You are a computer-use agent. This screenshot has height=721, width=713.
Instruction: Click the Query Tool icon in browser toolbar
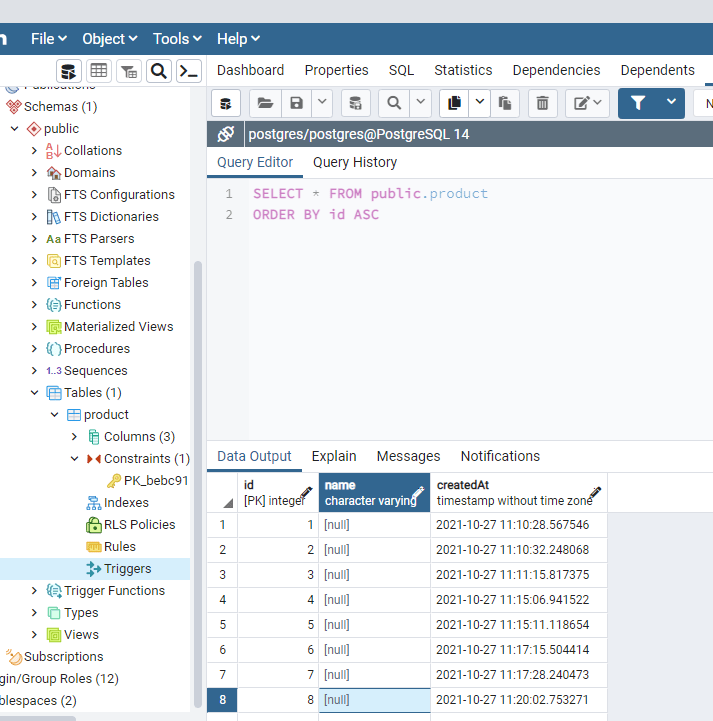(x=69, y=71)
